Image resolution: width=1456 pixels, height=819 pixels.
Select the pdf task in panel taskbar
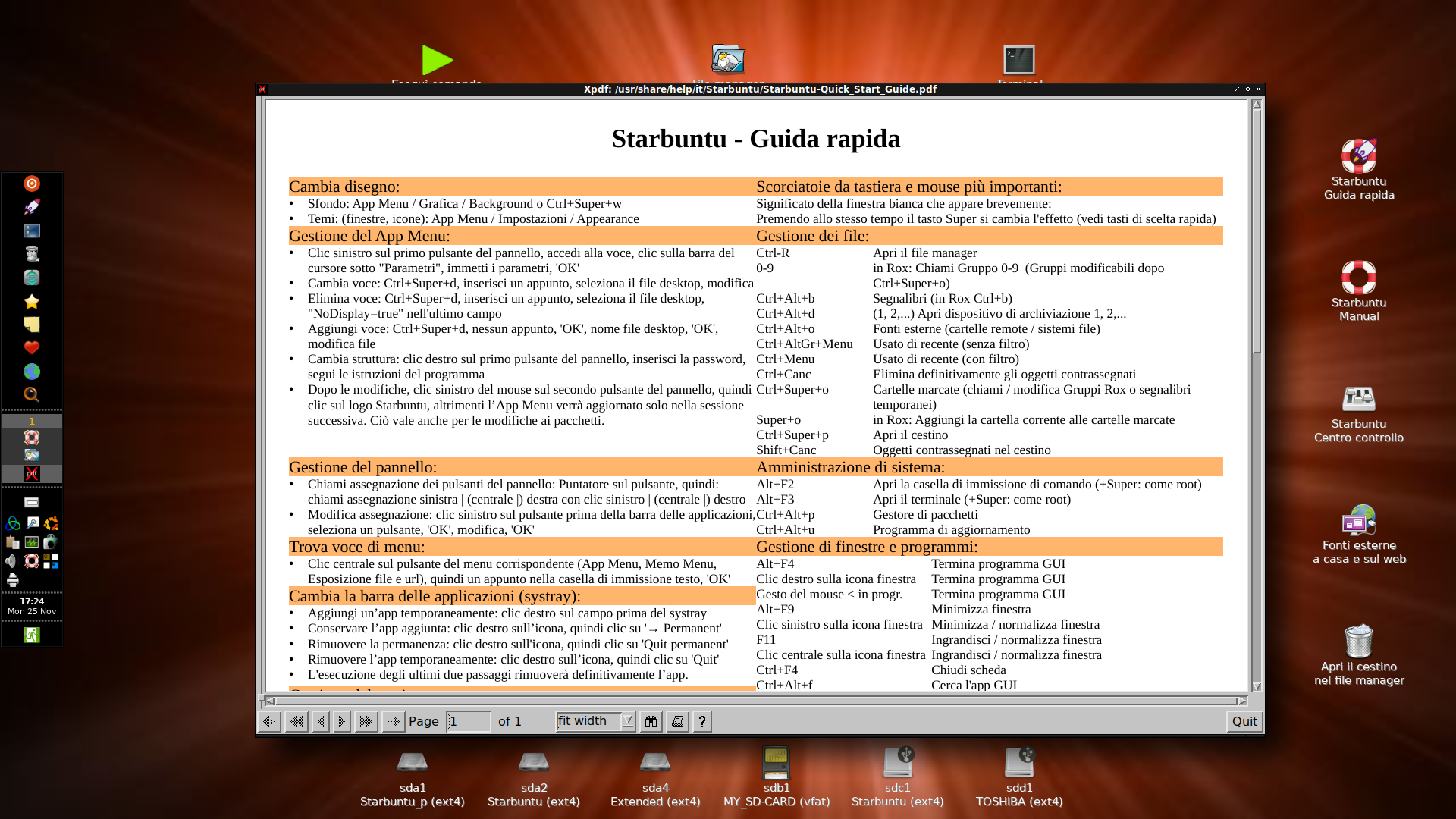point(31,474)
